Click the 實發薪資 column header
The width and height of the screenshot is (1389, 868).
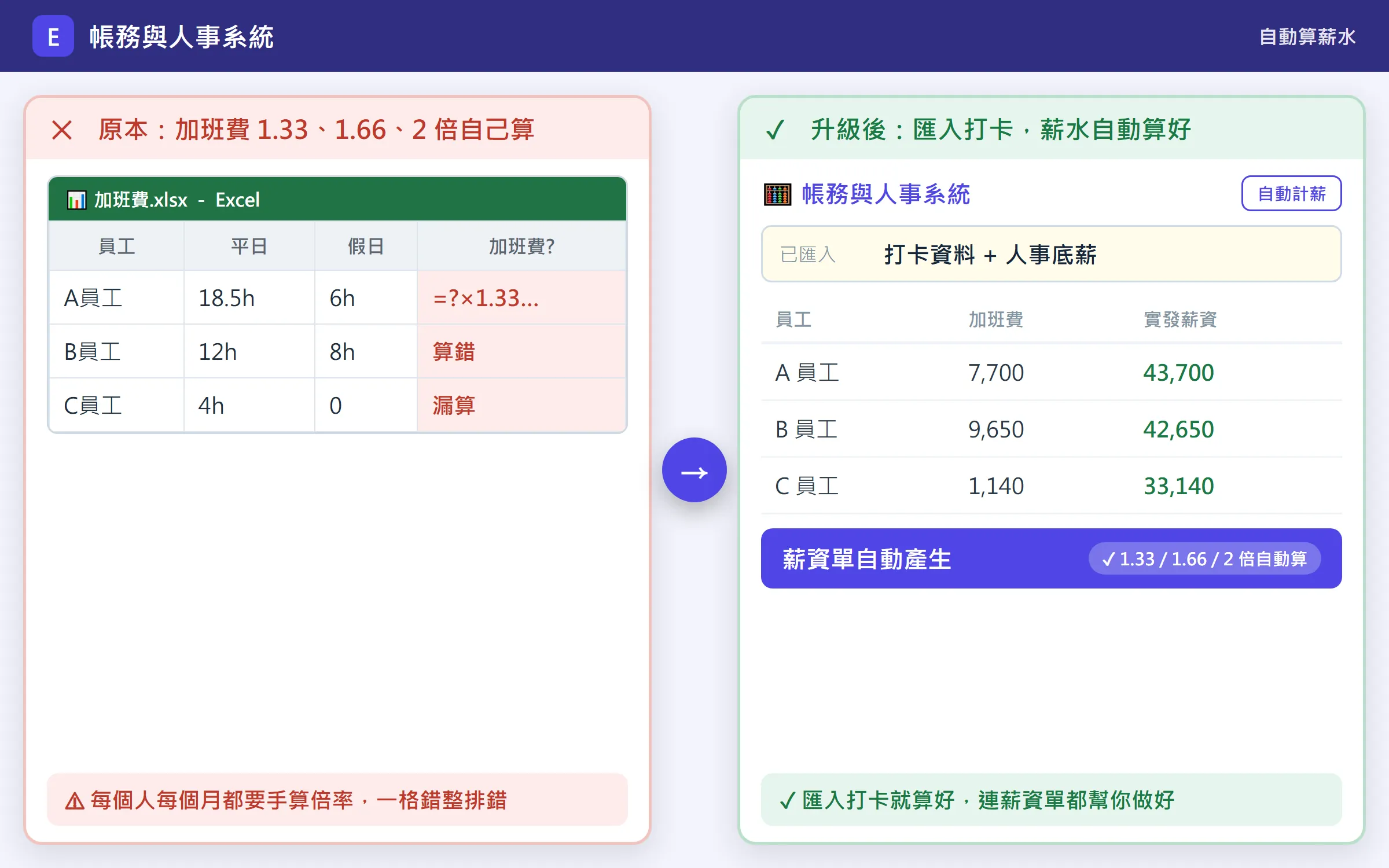pyautogui.click(x=1180, y=319)
